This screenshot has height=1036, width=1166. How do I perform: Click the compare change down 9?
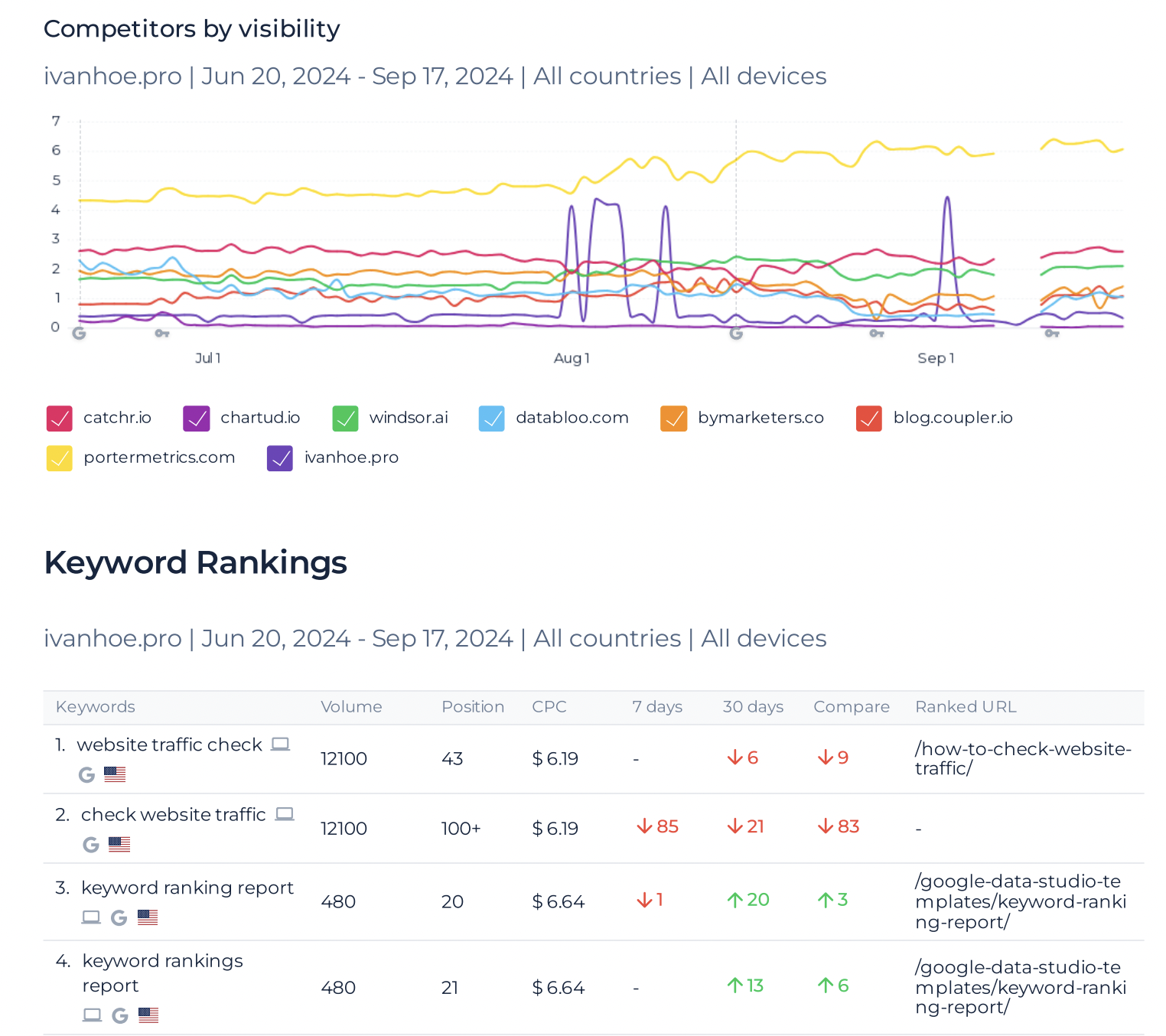pyautogui.click(x=833, y=757)
